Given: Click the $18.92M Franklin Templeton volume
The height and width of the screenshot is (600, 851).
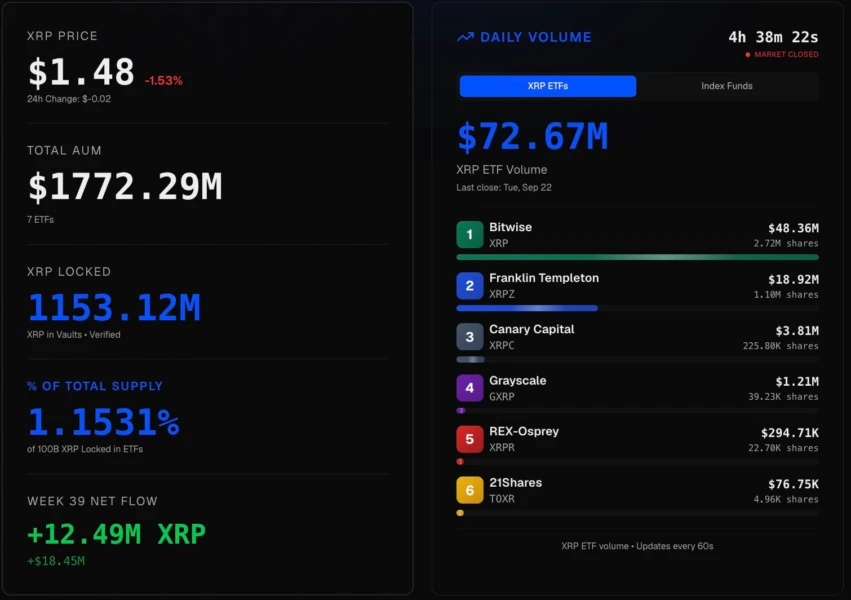Looking at the screenshot, I should tap(793, 279).
